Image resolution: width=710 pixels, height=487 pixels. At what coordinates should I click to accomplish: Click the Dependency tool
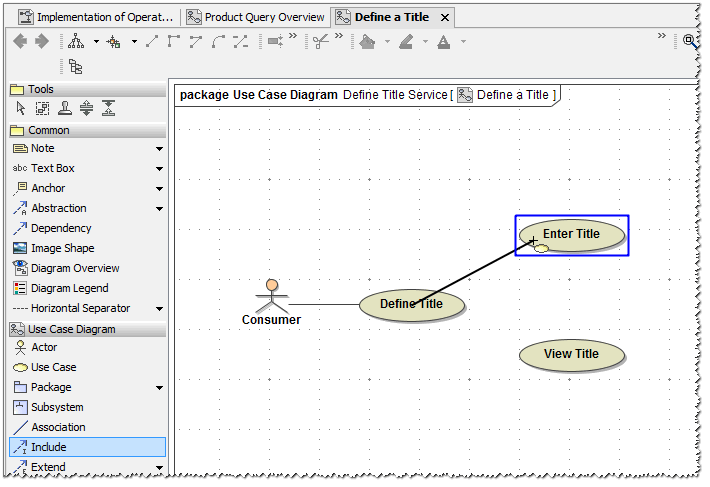click(x=60, y=228)
